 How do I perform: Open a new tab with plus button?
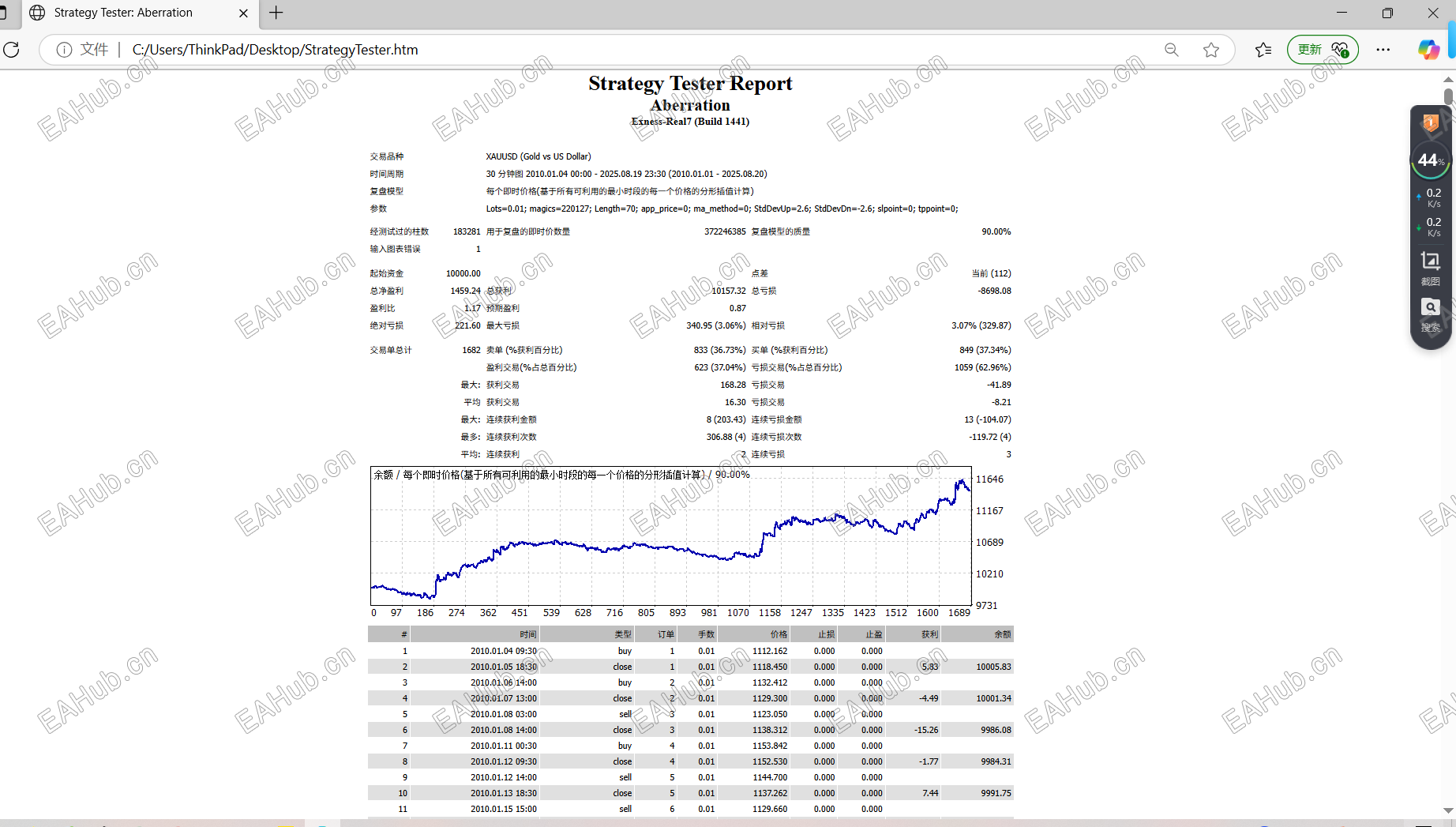[276, 13]
